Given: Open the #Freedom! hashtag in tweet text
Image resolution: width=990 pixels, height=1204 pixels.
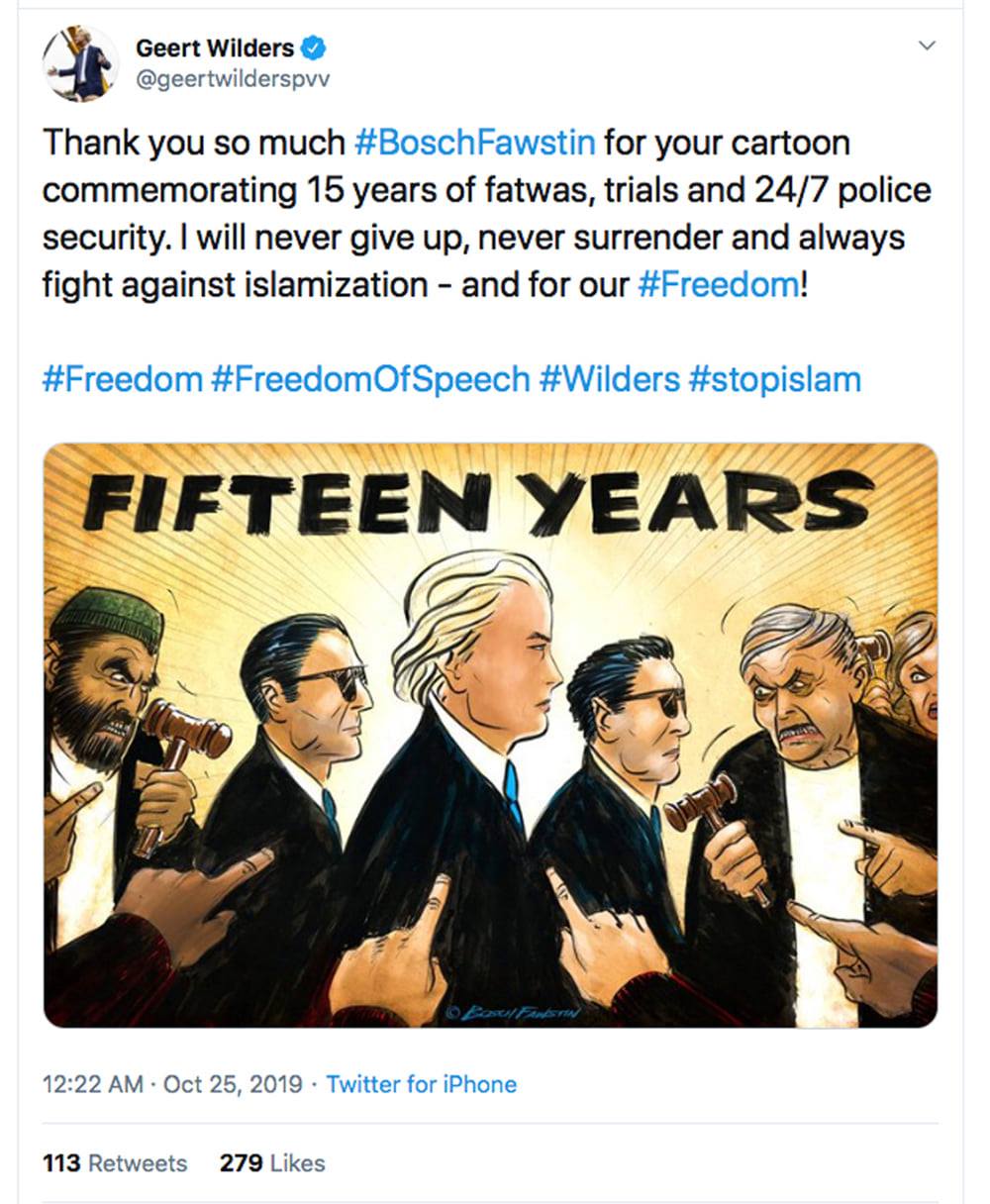Looking at the screenshot, I should [x=717, y=285].
